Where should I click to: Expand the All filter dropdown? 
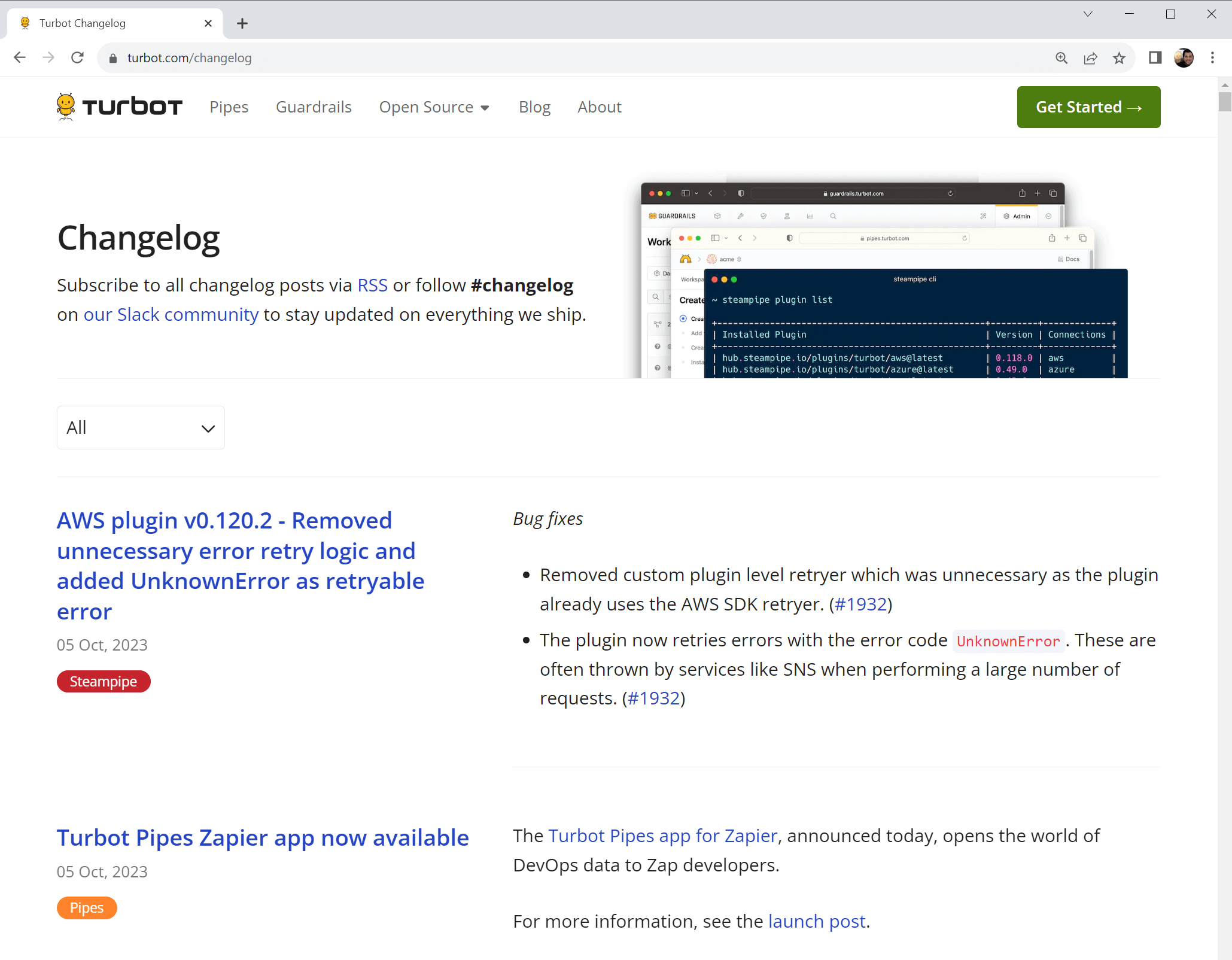pos(141,428)
